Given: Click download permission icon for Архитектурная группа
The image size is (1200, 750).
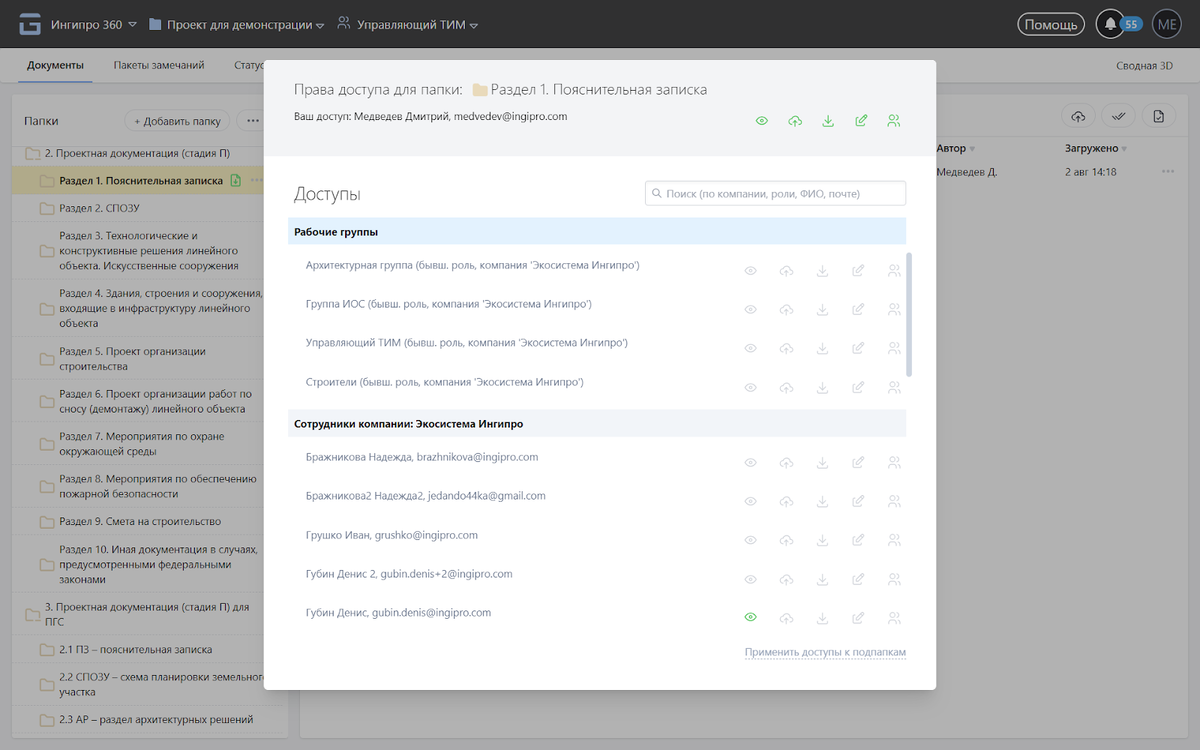Looking at the screenshot, I should 822,271.
